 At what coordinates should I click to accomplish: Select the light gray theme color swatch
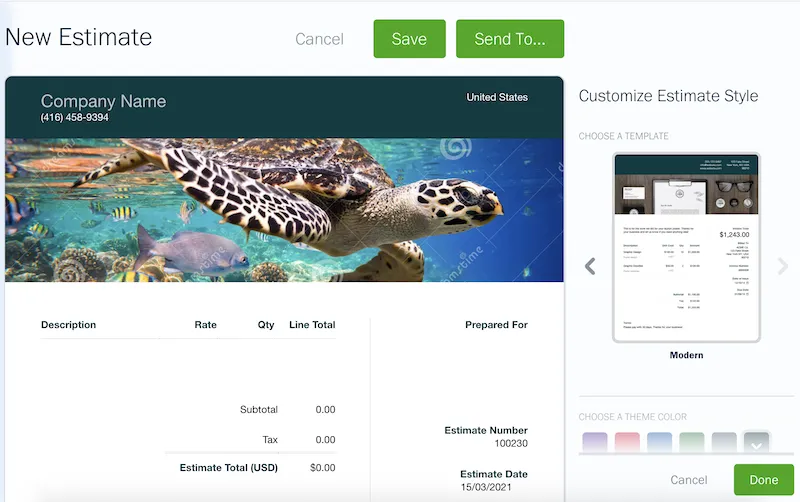[724, 442]
